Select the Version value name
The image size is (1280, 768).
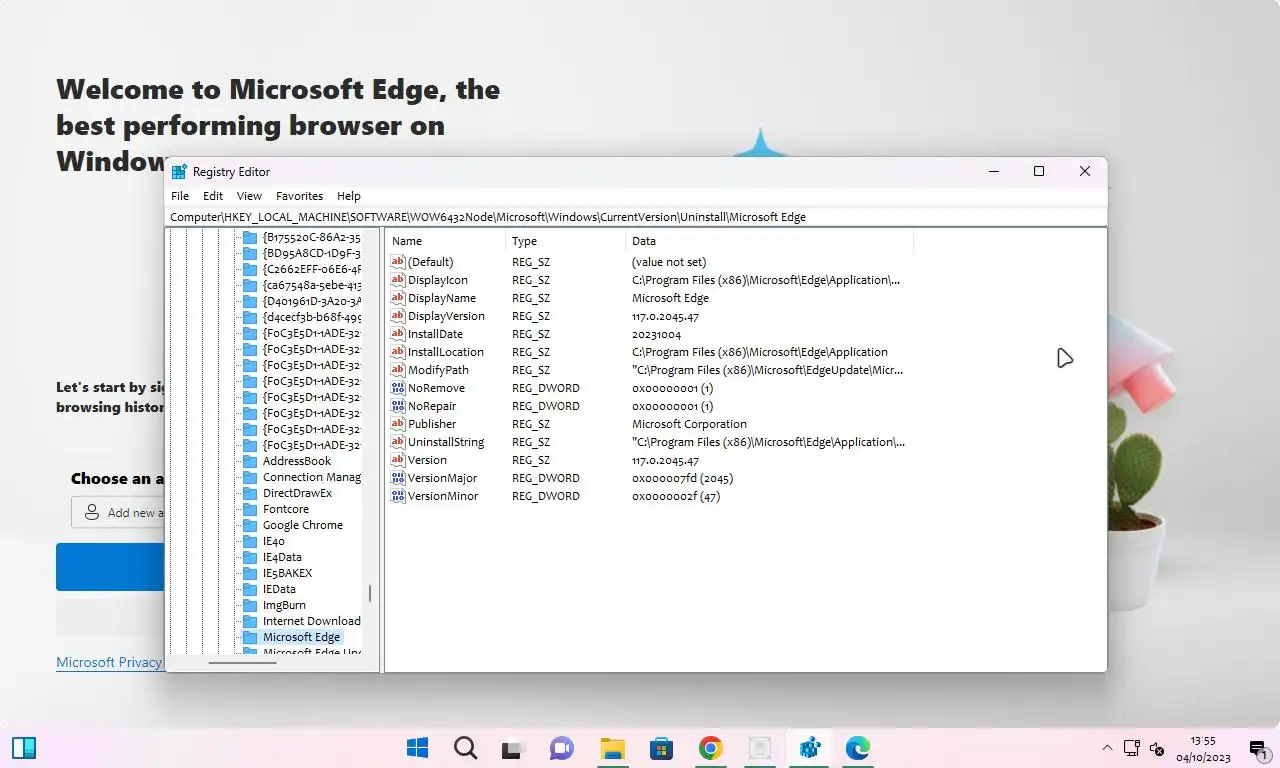pyautogui.click(x=427, y=460)
